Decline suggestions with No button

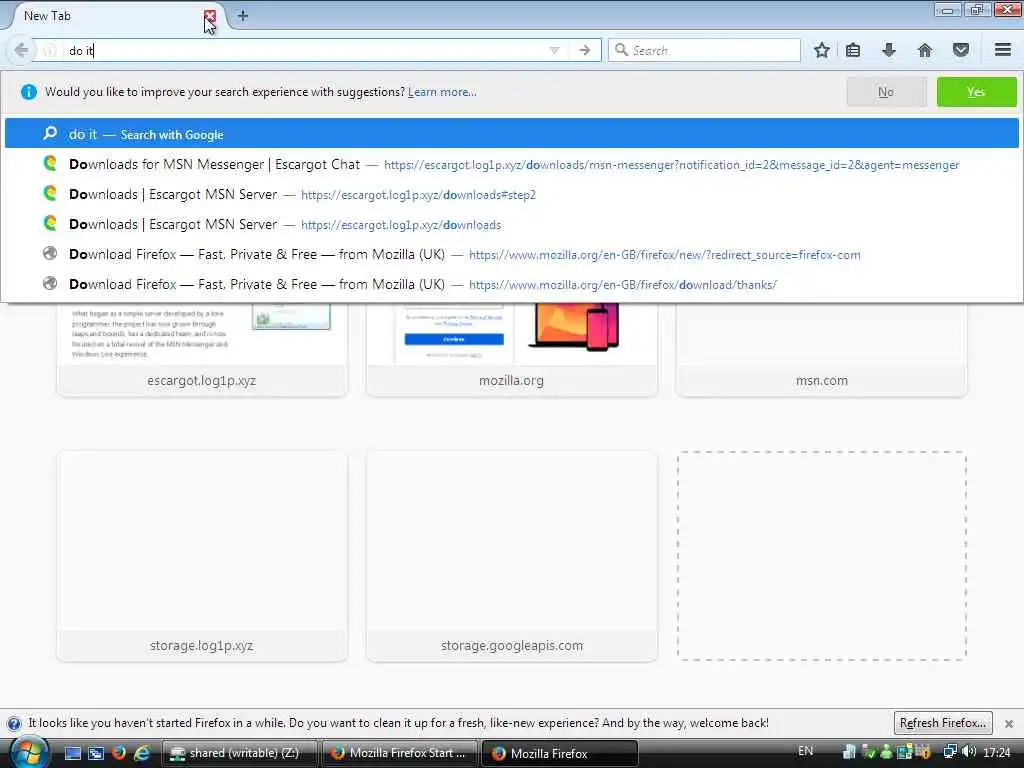click(x=886, y=92)
